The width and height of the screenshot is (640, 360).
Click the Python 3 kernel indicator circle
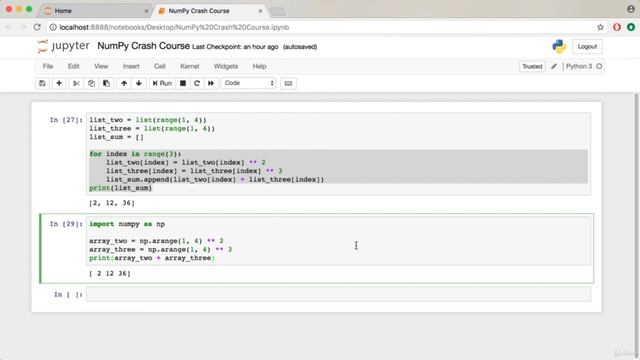[599, 66]
